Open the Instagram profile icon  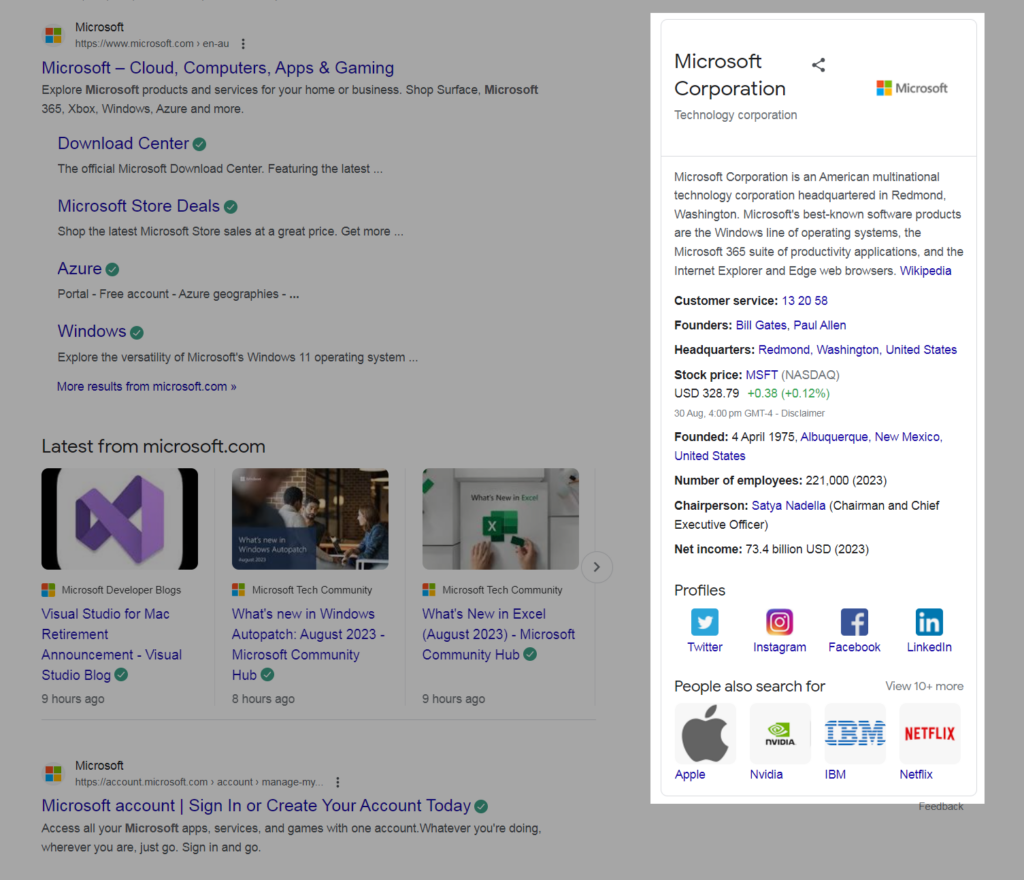[x=779, y=622]
